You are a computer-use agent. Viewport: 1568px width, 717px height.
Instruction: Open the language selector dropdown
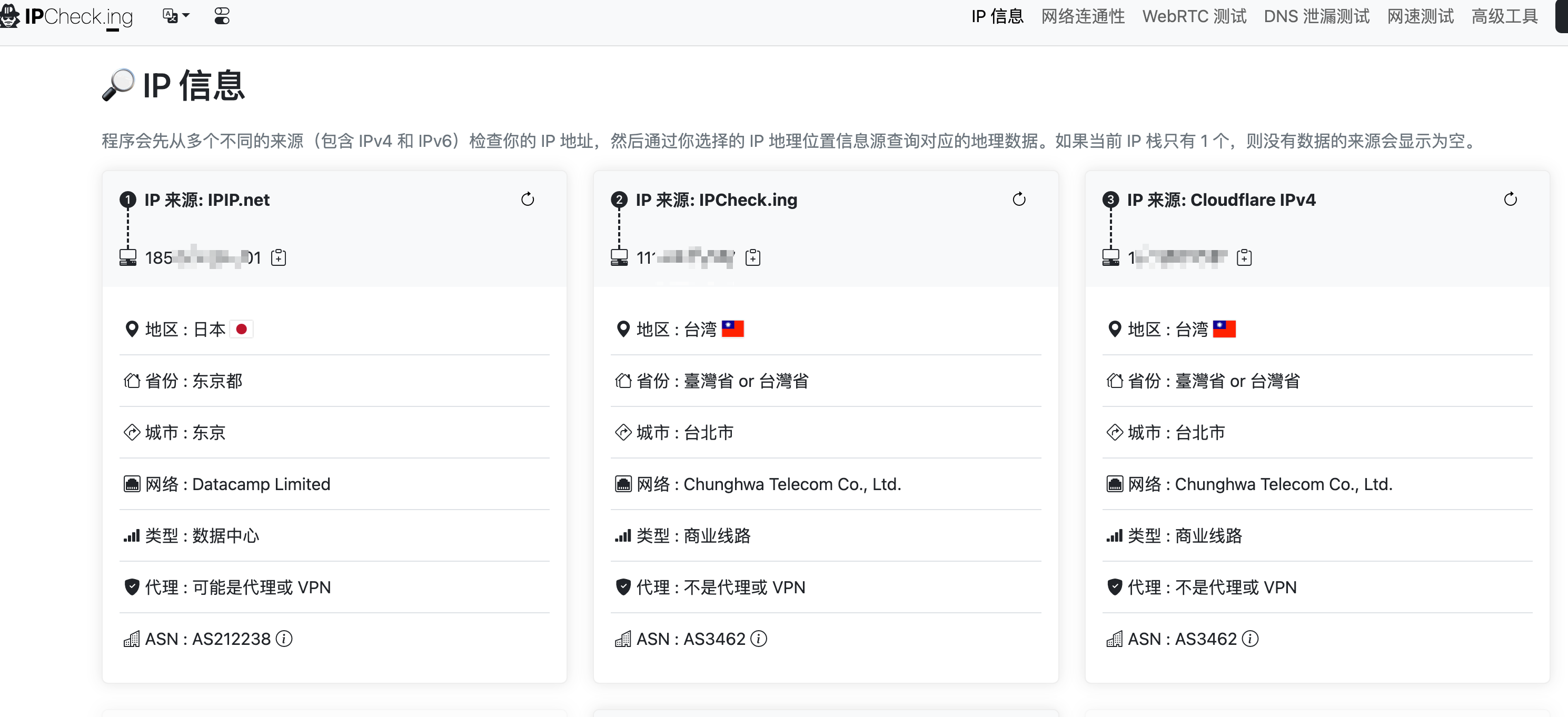pyautogui.click(x=176, y=16)
